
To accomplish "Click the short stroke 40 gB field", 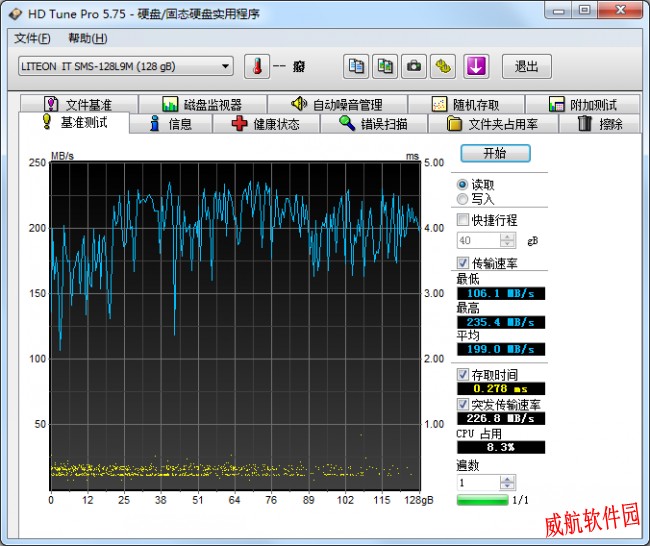I will click(x=479, y=240).
